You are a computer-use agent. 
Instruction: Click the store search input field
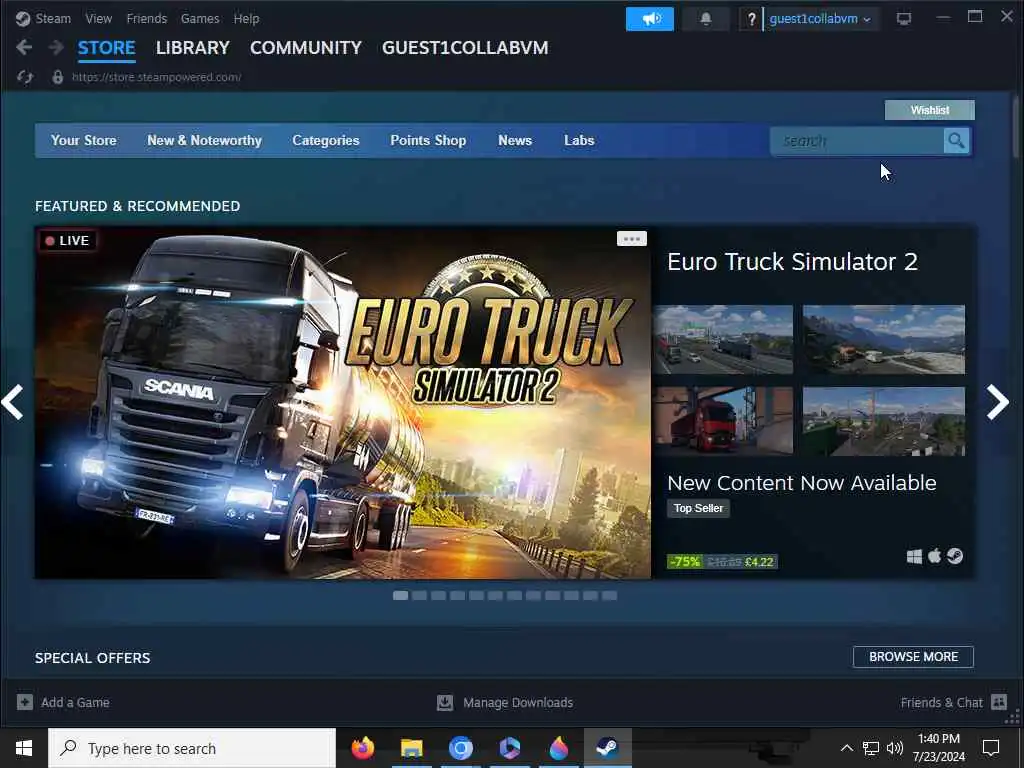[857, 140]
